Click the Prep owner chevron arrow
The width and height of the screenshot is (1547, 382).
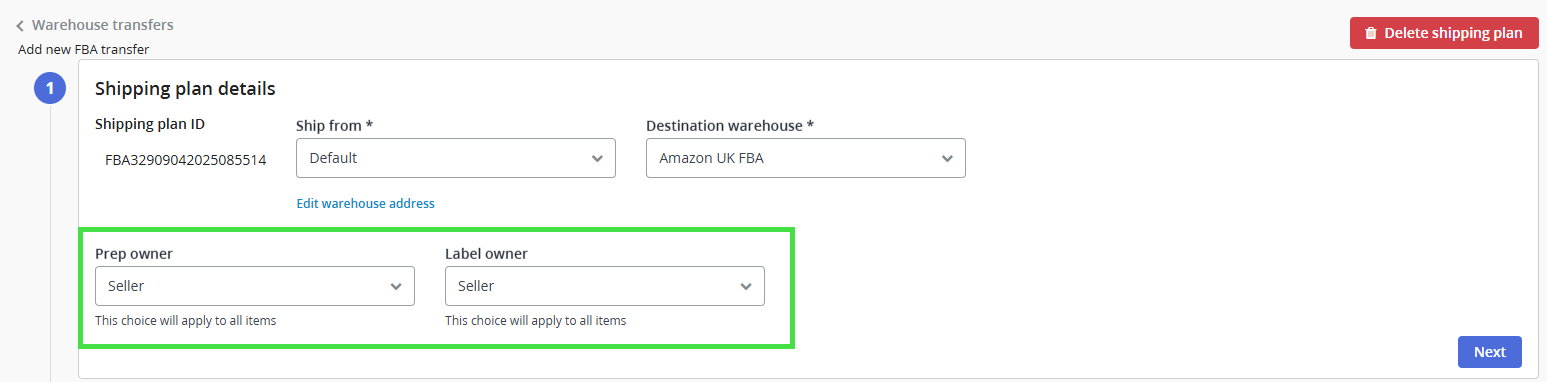tap(396, 286)
